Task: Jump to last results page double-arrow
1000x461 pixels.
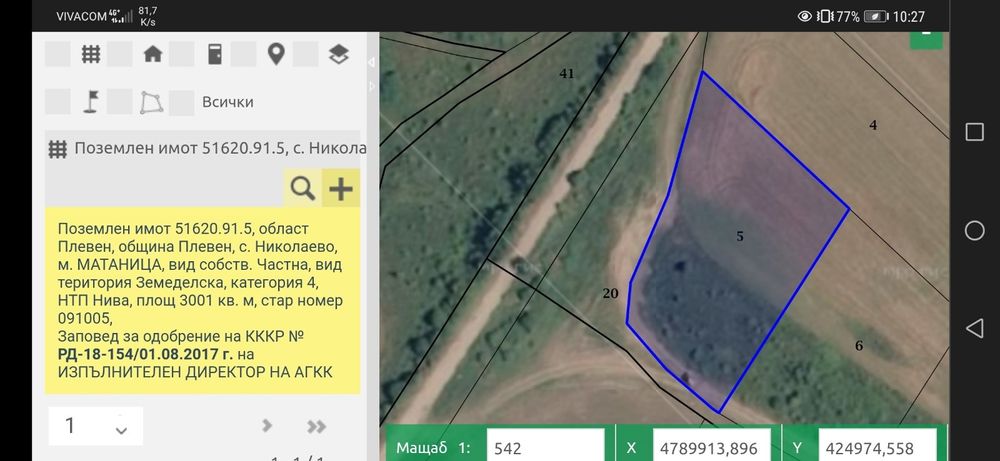Action: click(x=316, y=426)
